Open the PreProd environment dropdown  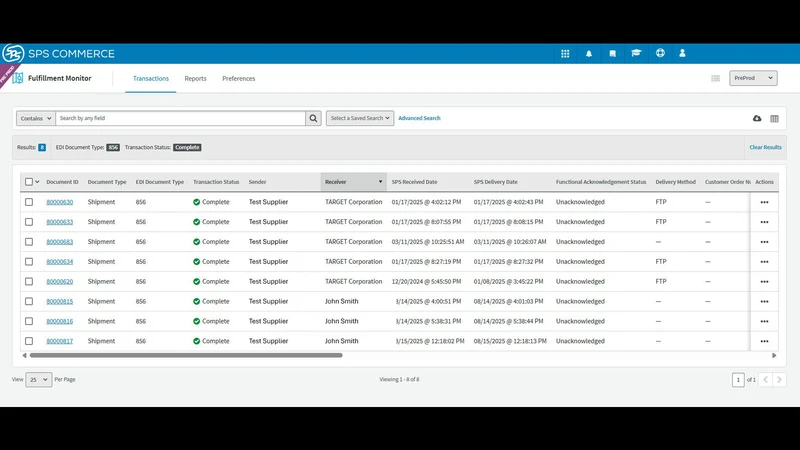coord(753,78)
